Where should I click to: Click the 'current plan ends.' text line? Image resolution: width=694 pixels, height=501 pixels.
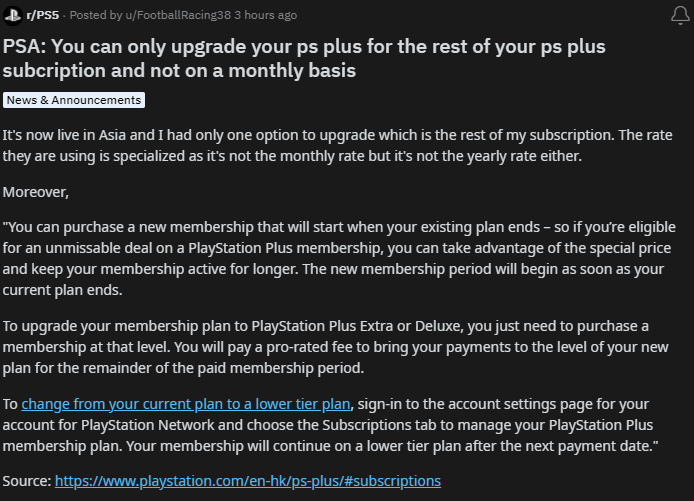click(62, 290)
